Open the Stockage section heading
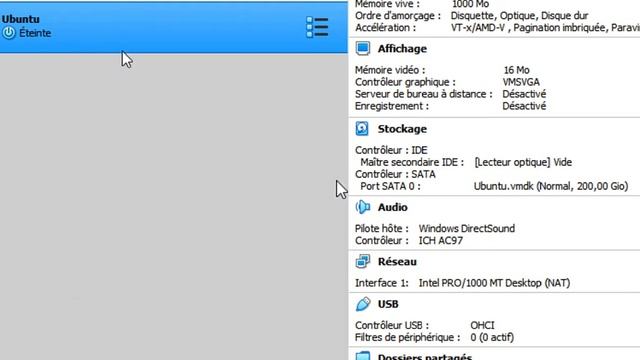The width and height of the screenshot is (640, 360). (402, 129)
